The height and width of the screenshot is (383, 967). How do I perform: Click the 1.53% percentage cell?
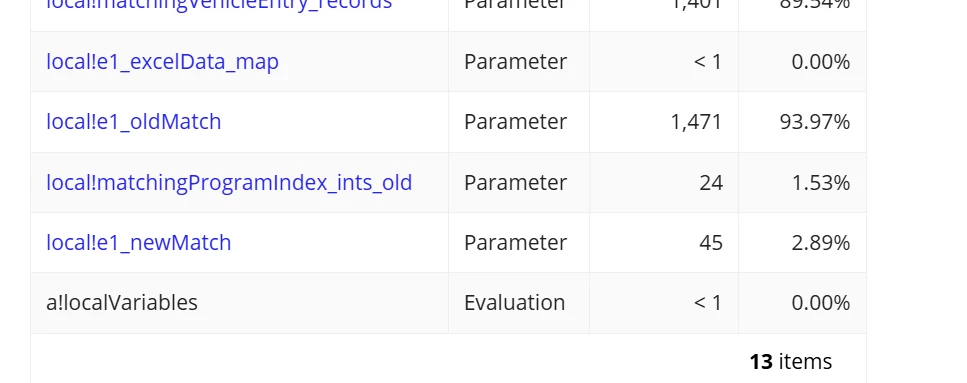(820, 183)
